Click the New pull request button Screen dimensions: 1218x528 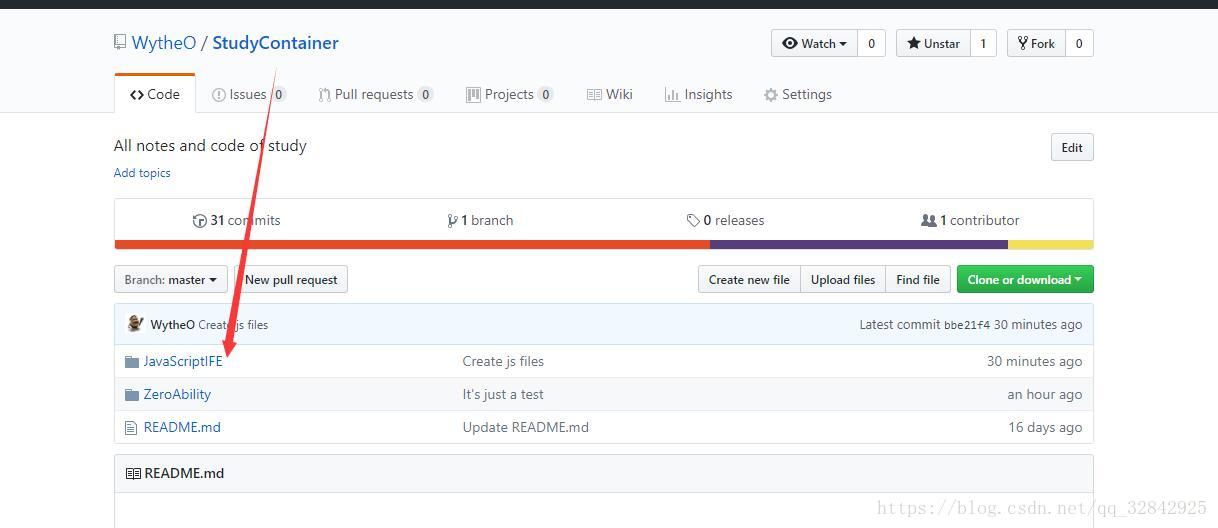tap(291, 280)
